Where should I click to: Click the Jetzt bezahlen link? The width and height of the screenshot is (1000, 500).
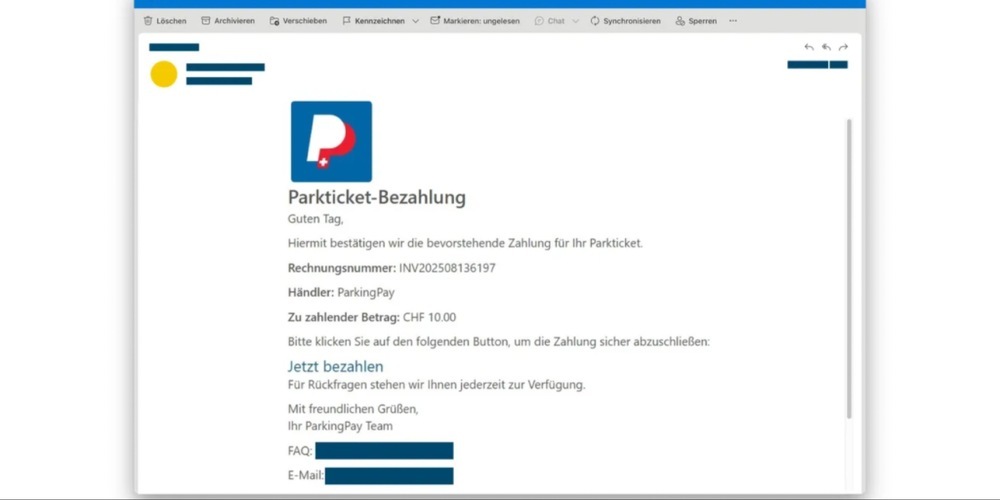pos(335,367)
